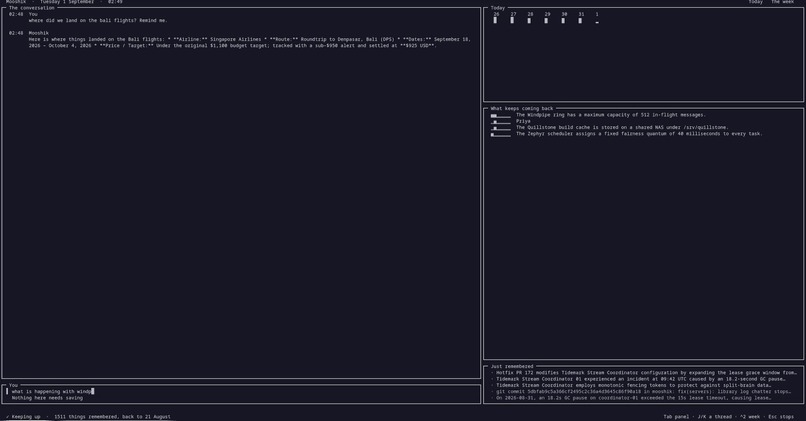Click your 'where did we land' message
Image resolution: width=806 pixels, height=421 pixels.
[98, 21]
